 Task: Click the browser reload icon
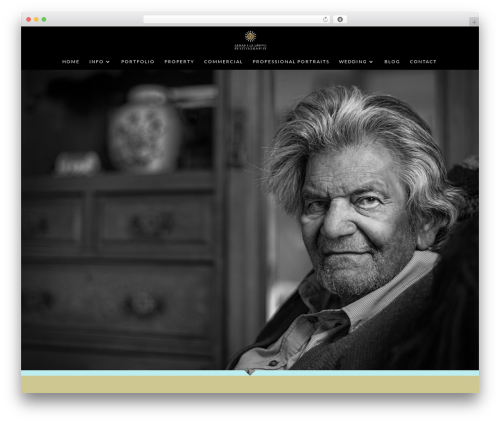(x=325, y=19)
